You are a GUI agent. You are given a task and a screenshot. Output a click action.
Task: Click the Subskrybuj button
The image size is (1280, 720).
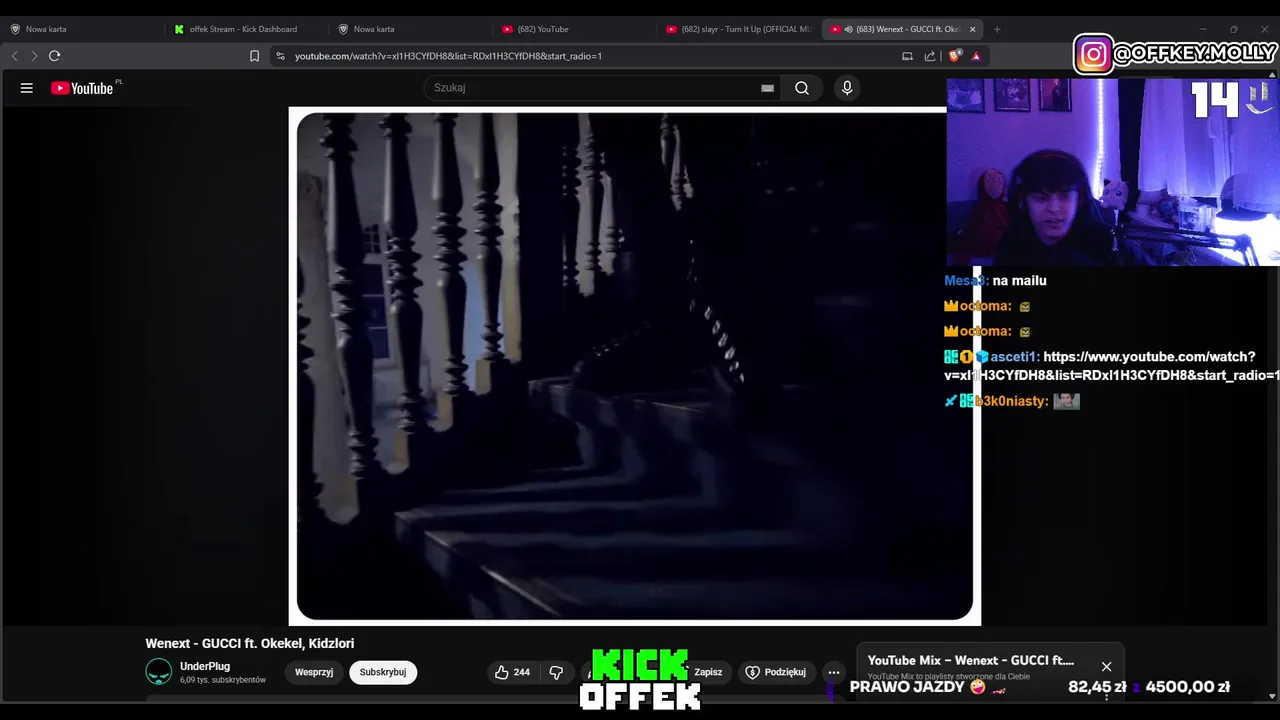(383, 672)
